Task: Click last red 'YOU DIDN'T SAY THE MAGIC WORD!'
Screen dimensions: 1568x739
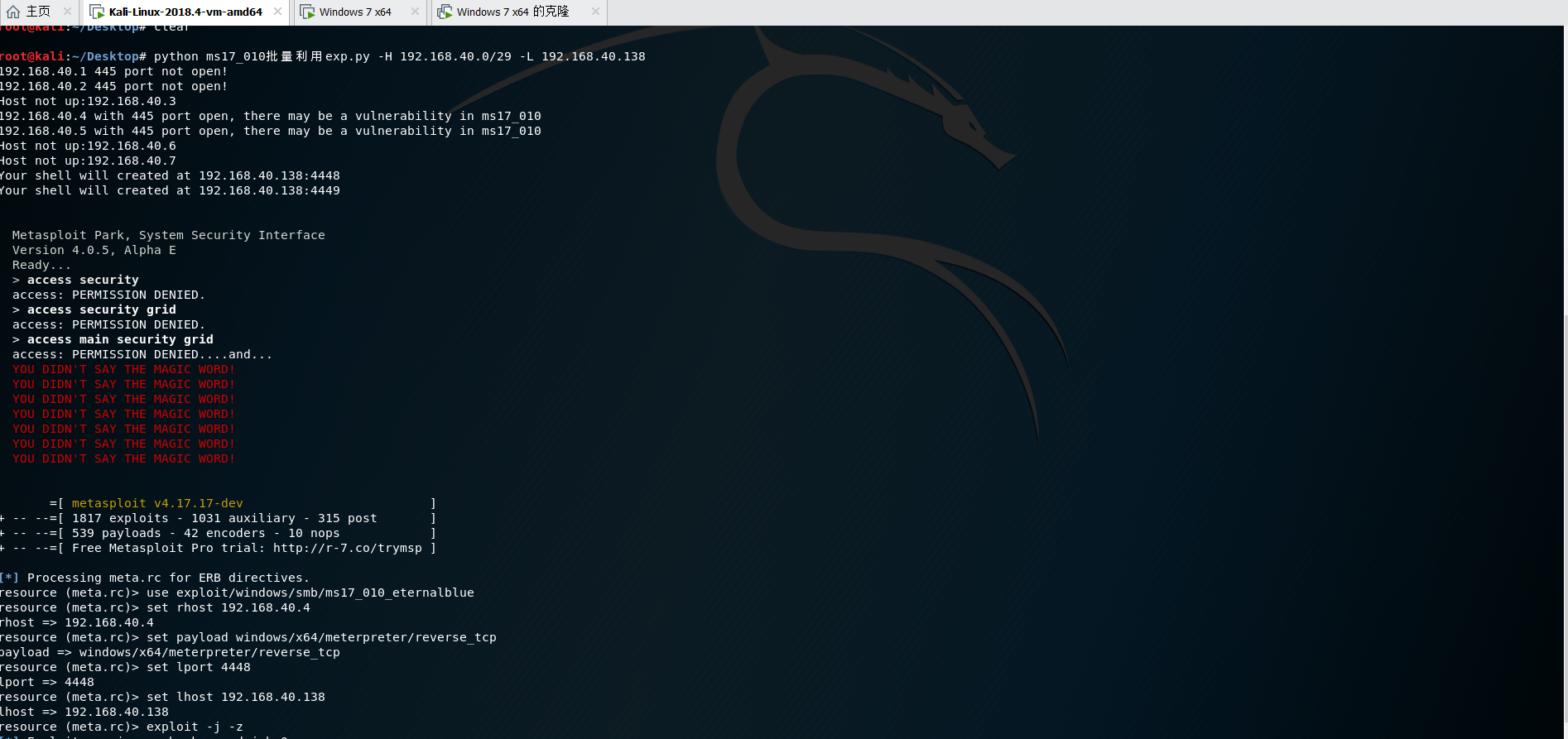Action: pyautogui.click(x=124, y=458)
